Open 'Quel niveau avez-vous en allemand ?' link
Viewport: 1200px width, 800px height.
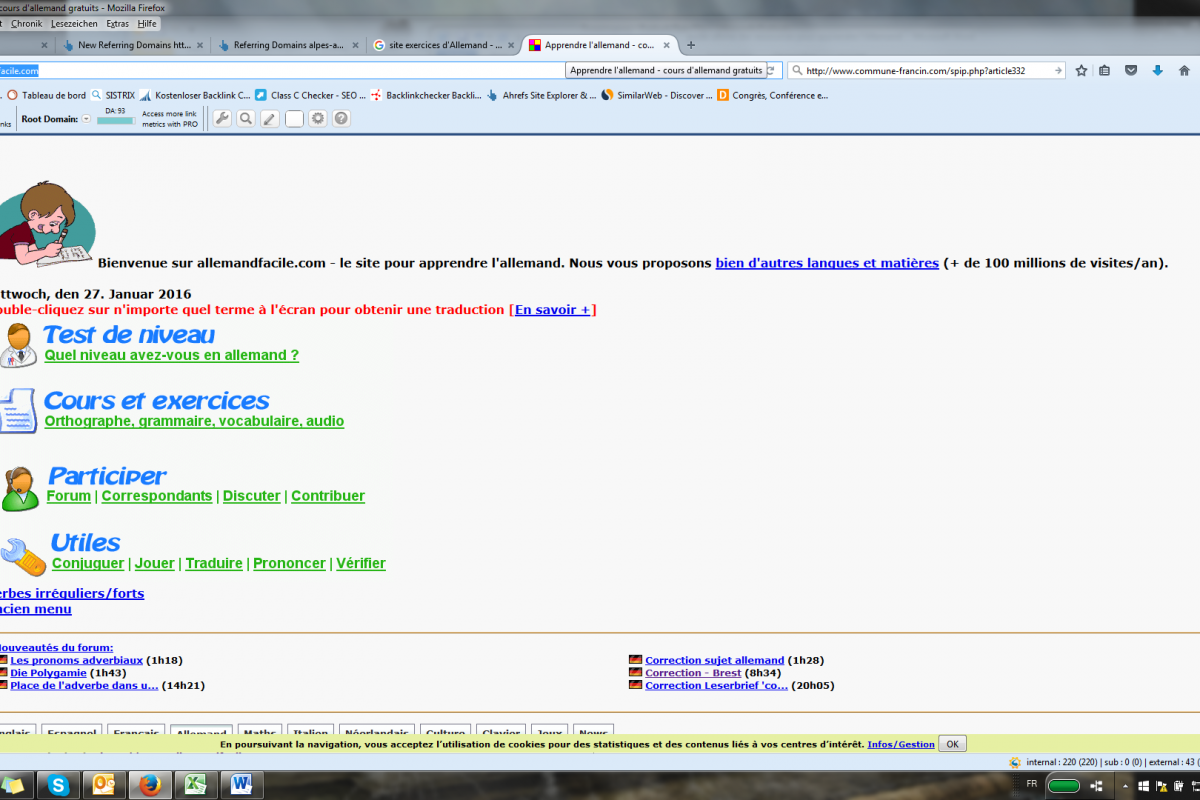click(x=172, y=355)
